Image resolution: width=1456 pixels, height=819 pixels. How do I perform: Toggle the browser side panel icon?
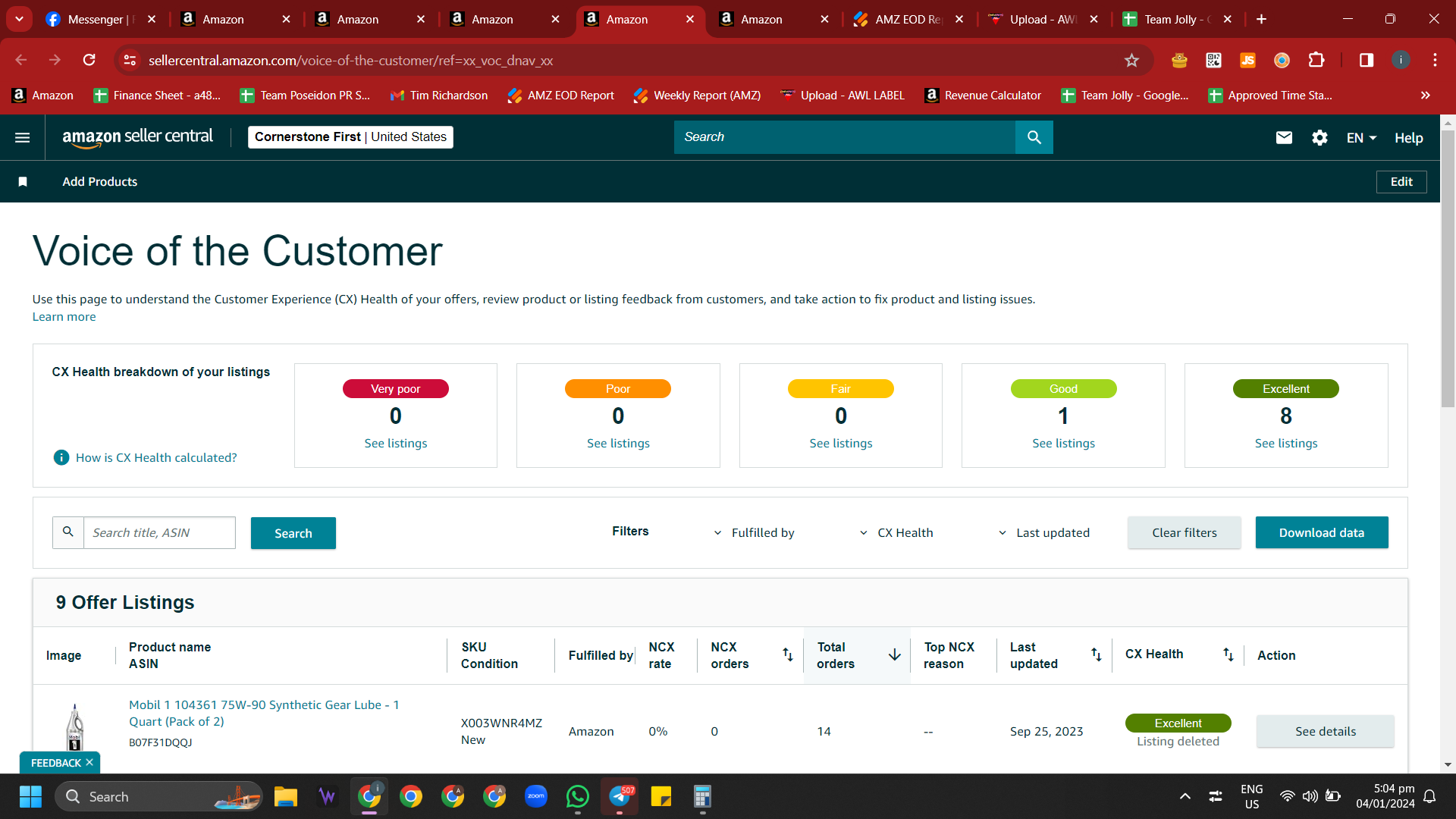click(x=1367, y=60)
